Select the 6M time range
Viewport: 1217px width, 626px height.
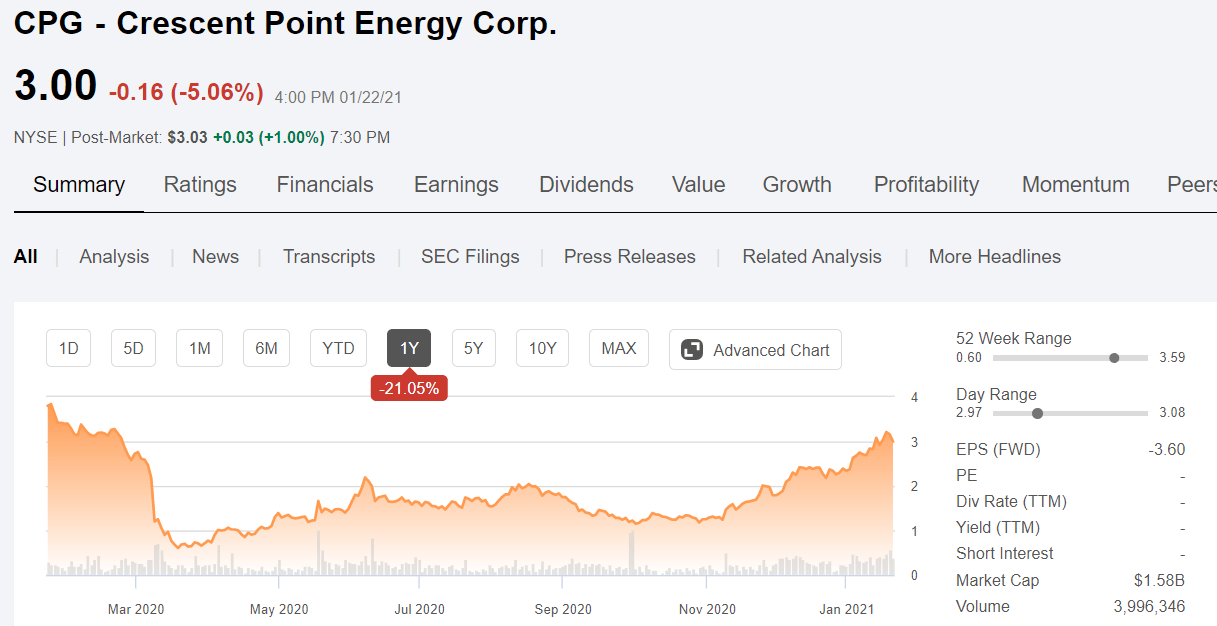pos(265,348)
